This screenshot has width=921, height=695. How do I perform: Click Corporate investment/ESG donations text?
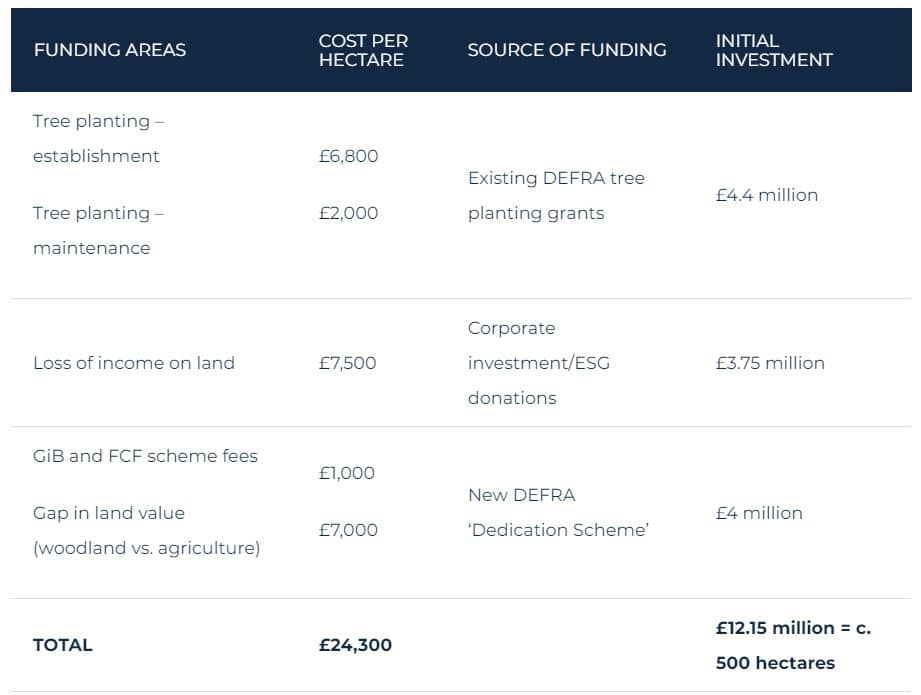pyautogui.click(x=539, y=363)
